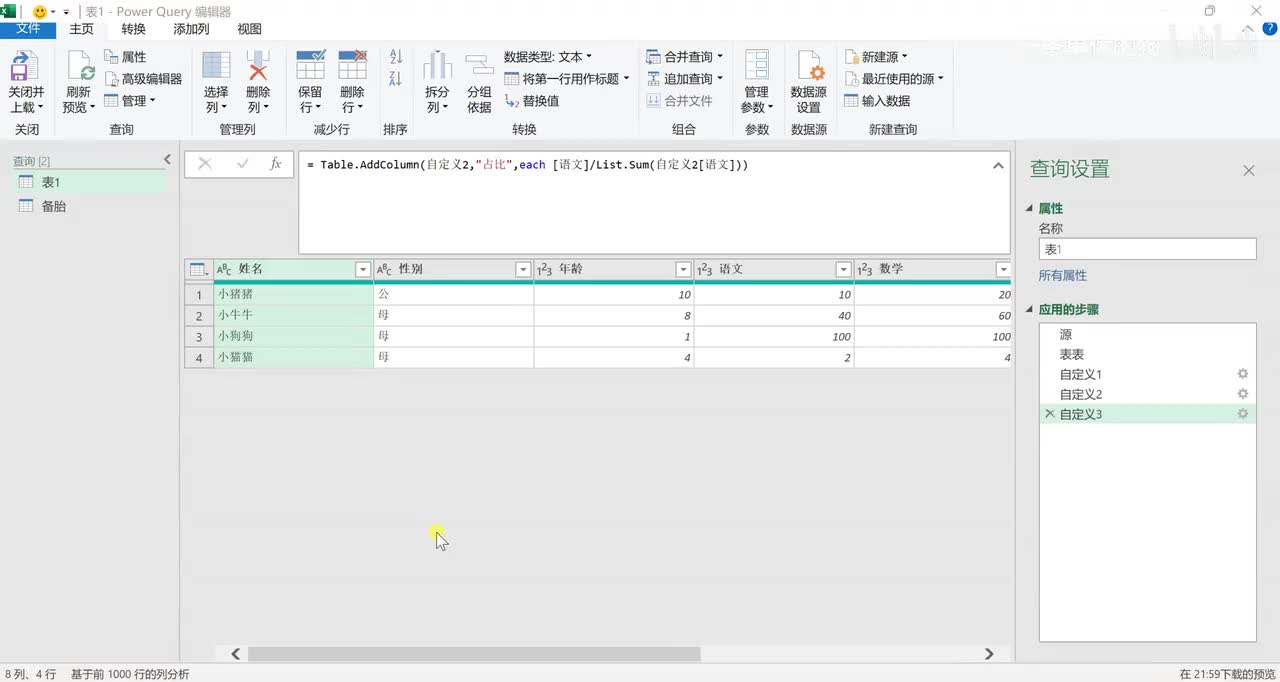Viewport: 1280px width, 682px height.
Task: Cancel formula edit with the X icon
Action: 205,164
